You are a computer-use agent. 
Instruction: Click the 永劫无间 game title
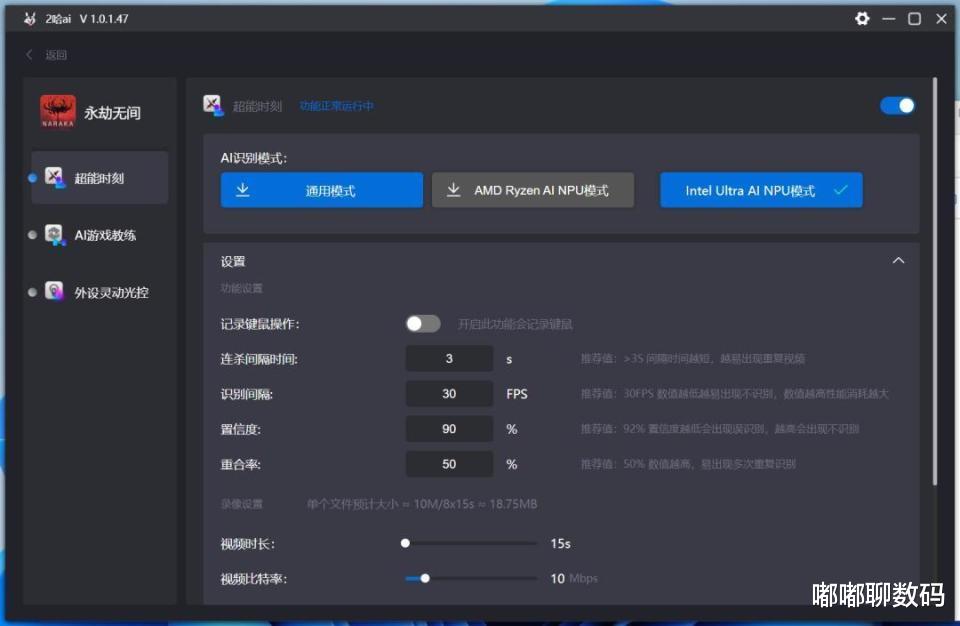(113, 113)
